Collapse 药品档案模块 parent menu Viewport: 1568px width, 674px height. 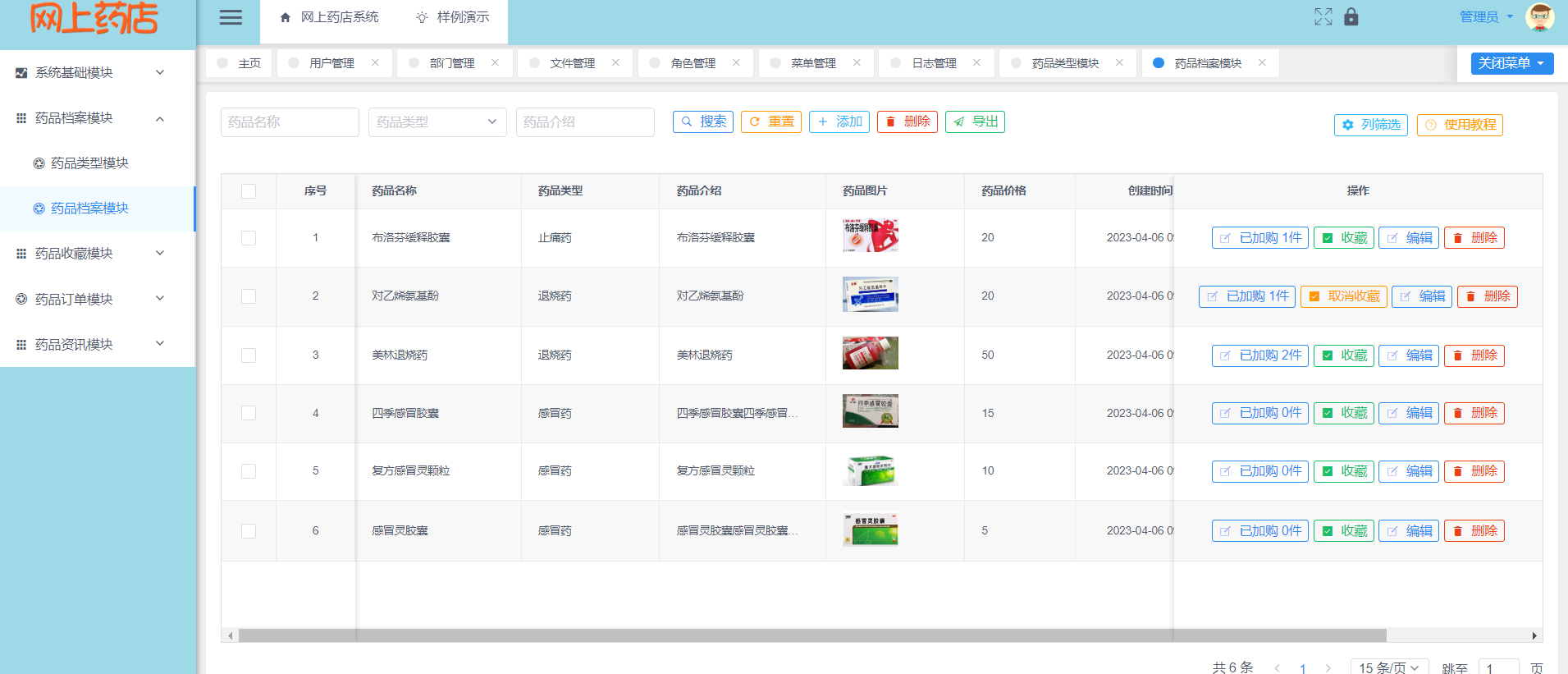click(x=97, y=118)
